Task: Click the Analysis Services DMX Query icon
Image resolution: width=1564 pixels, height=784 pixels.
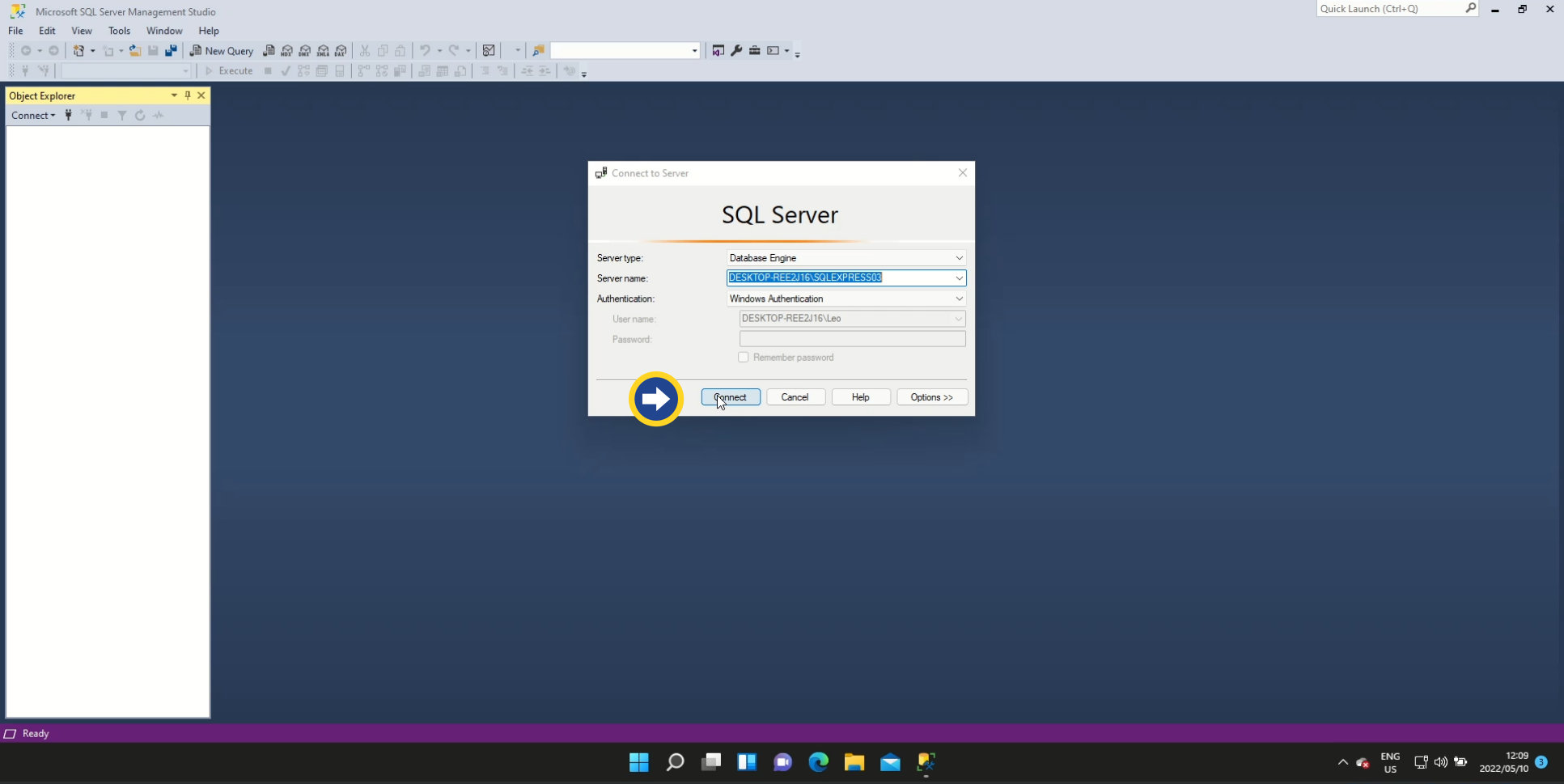Action: click(305, 50)
